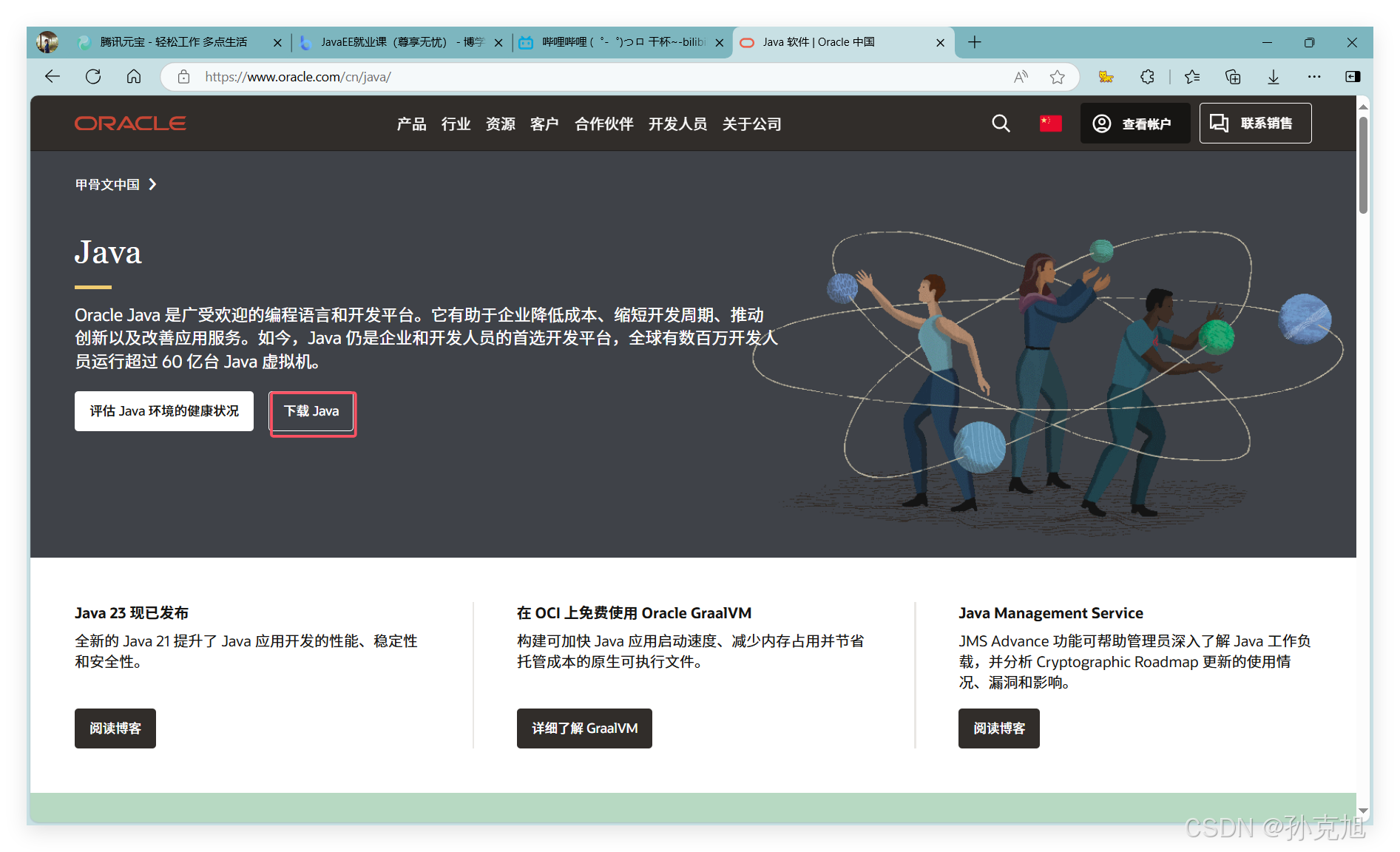Close the 腾讯元宝 tab
The width and height of the screenshot is (1400, 852).
[x=277, y=43]
